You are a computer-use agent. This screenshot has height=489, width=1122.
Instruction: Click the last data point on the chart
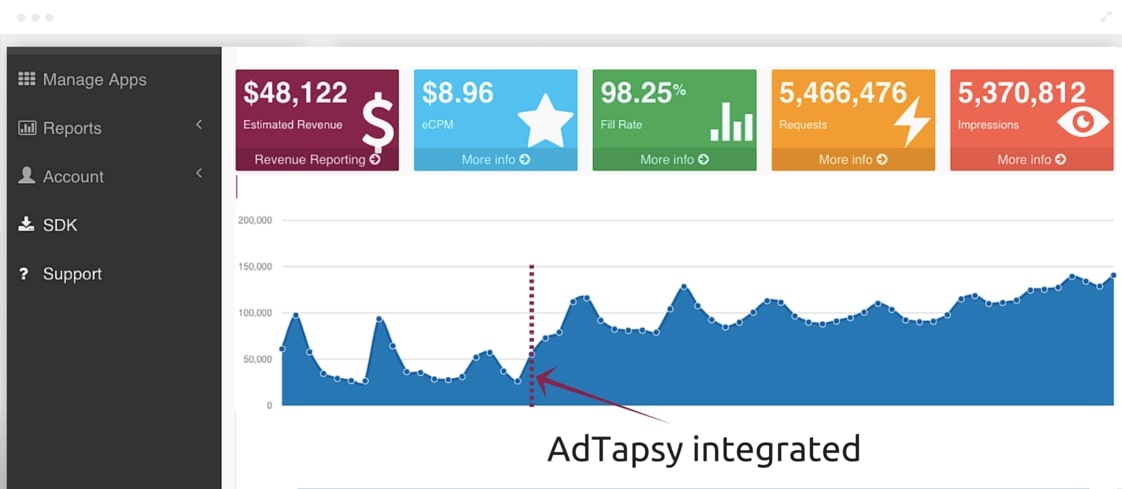1113,275
